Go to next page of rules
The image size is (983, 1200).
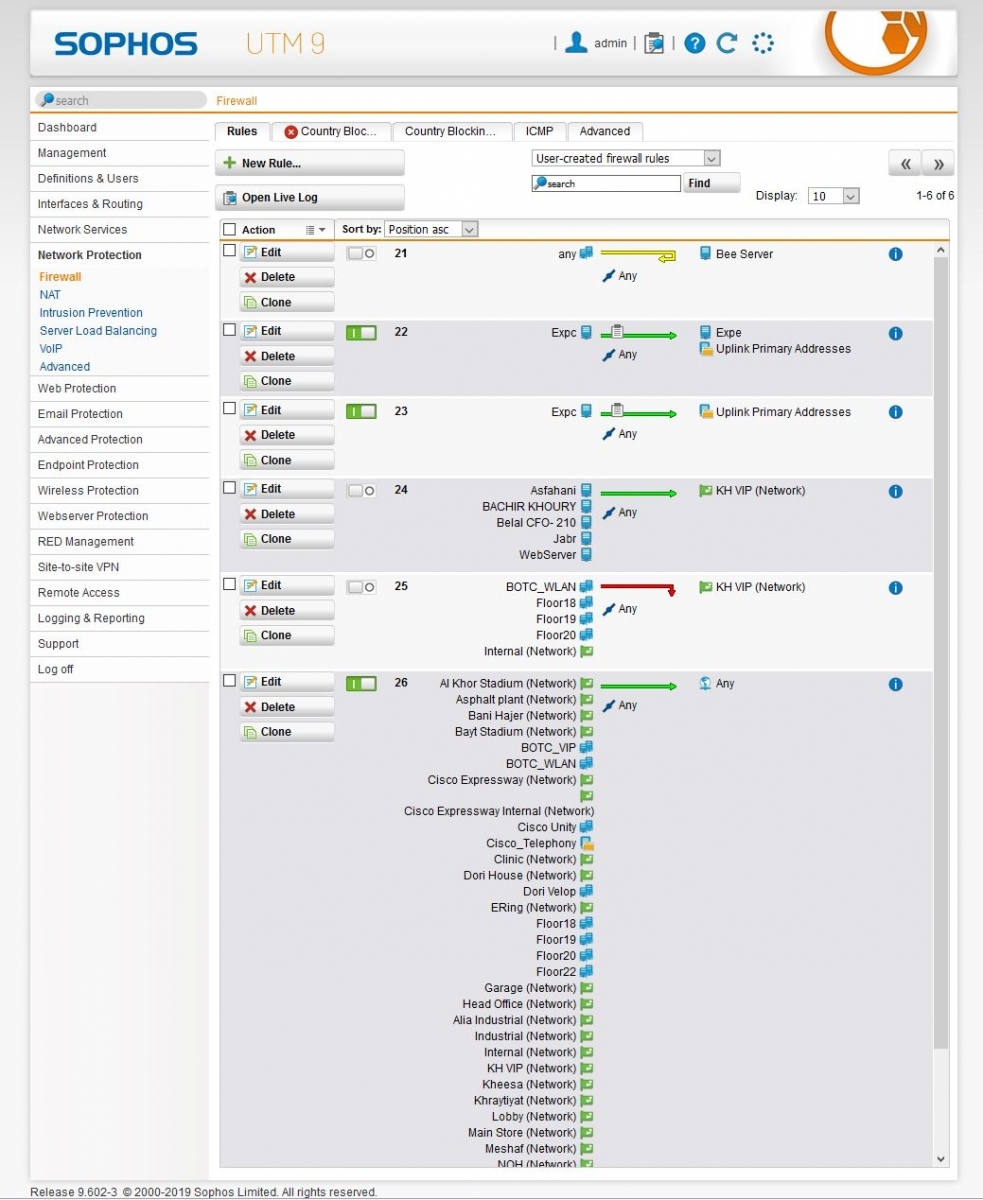[x=939, y=165]
